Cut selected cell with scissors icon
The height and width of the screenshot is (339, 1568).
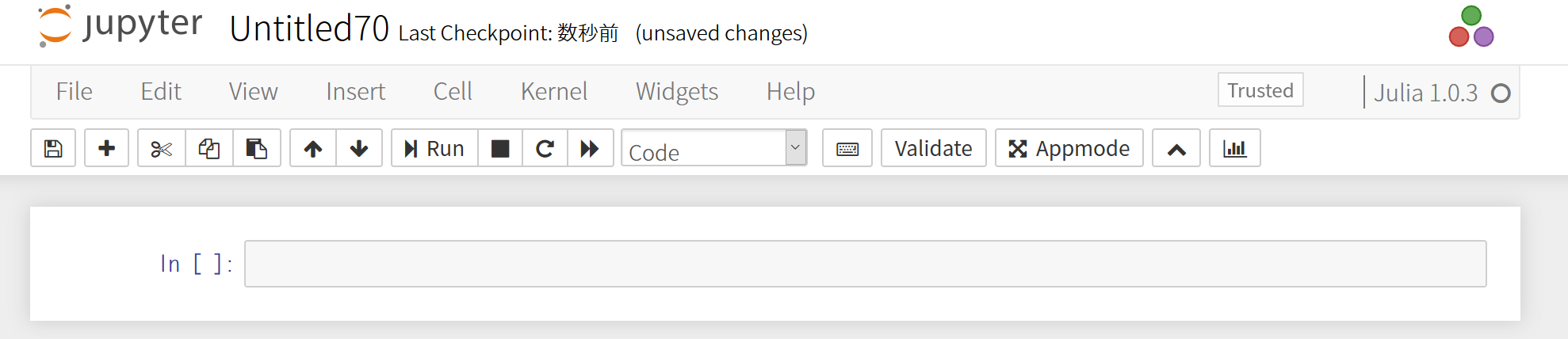161,148
